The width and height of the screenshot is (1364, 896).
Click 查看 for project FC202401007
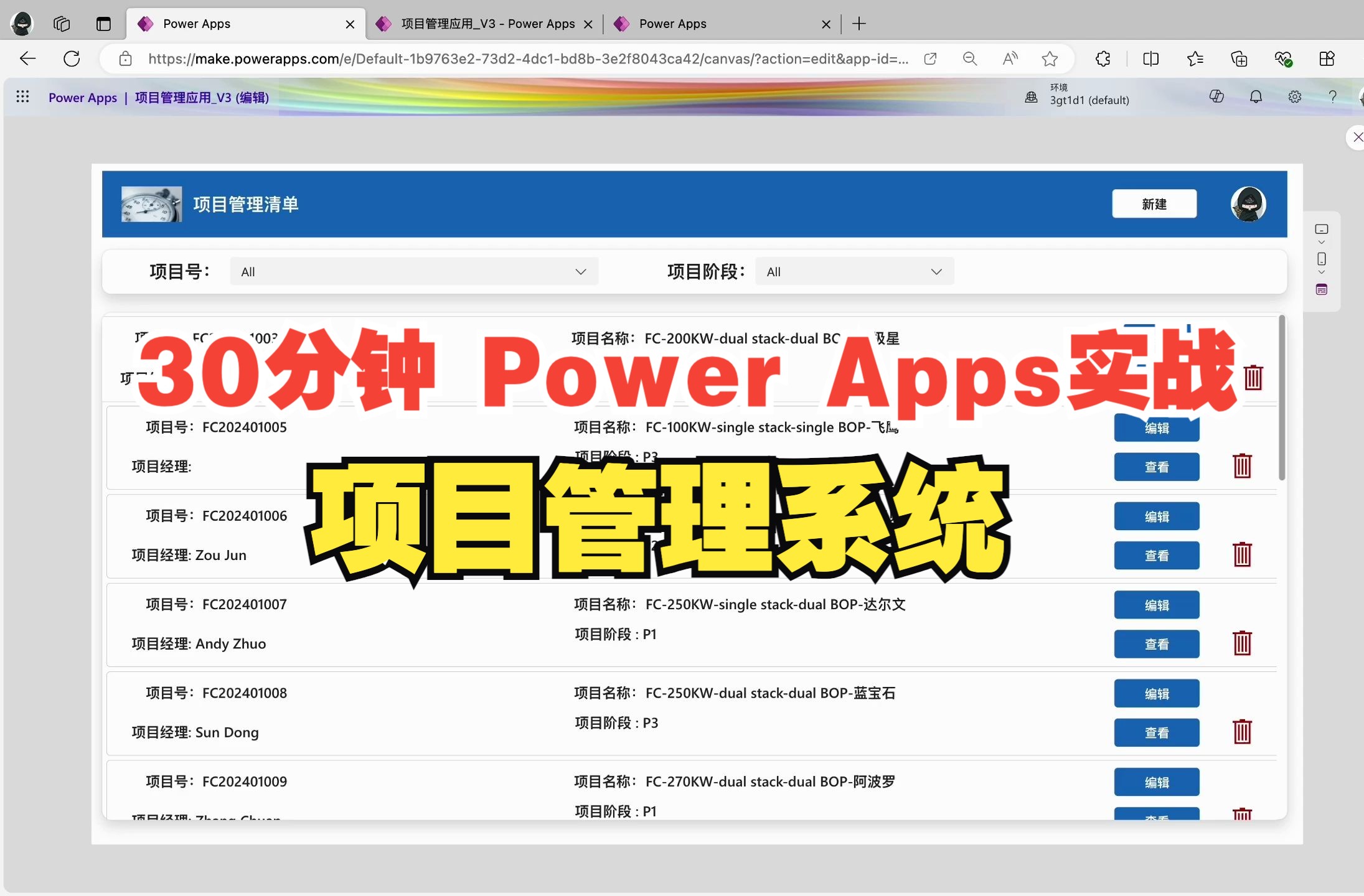(1157, 644)
